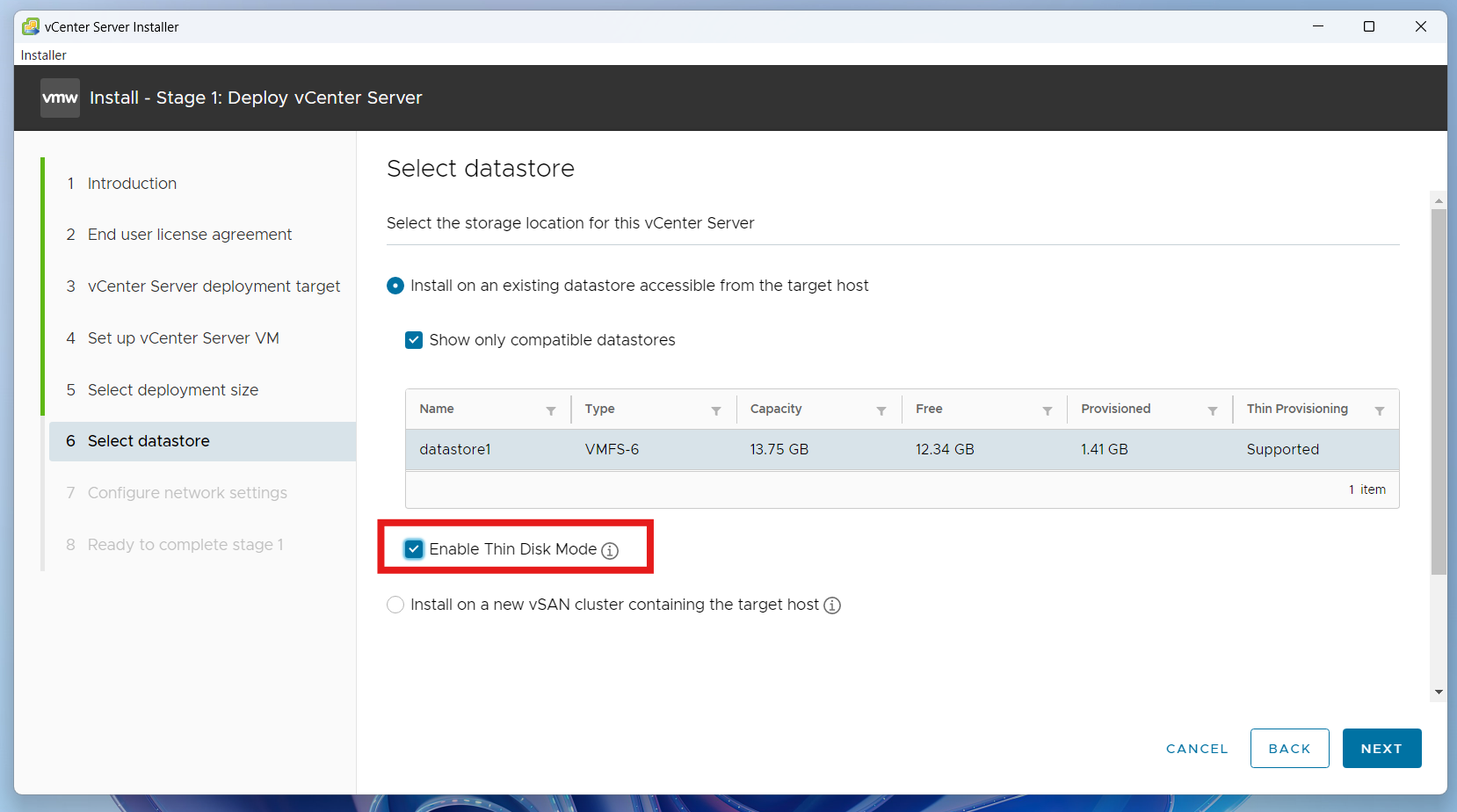Go to Introduction step in sidebar
This screenshot has width=1457, height=812.
coord(132,184)
